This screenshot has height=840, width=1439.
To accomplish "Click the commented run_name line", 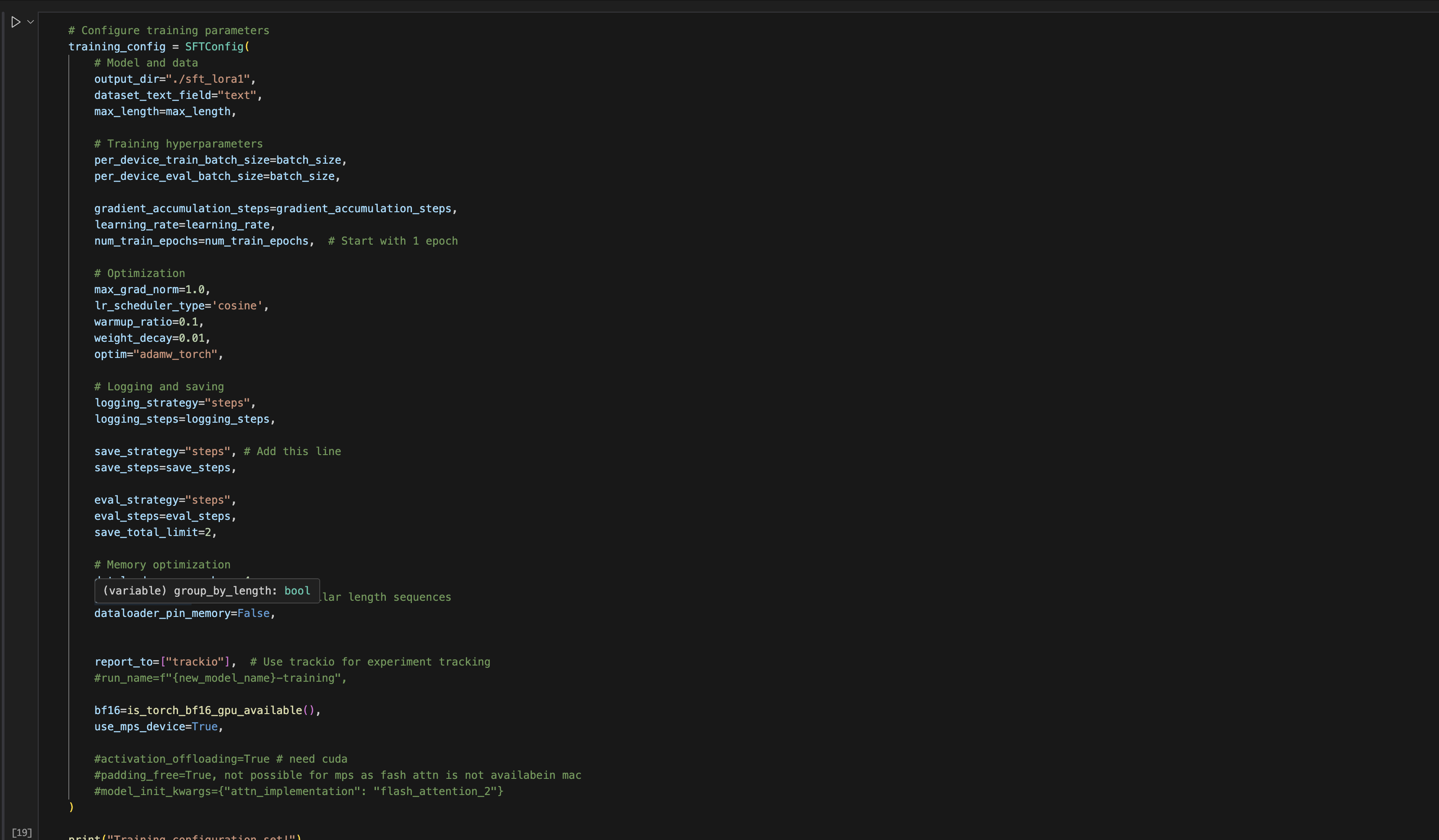I will [220, 678].
